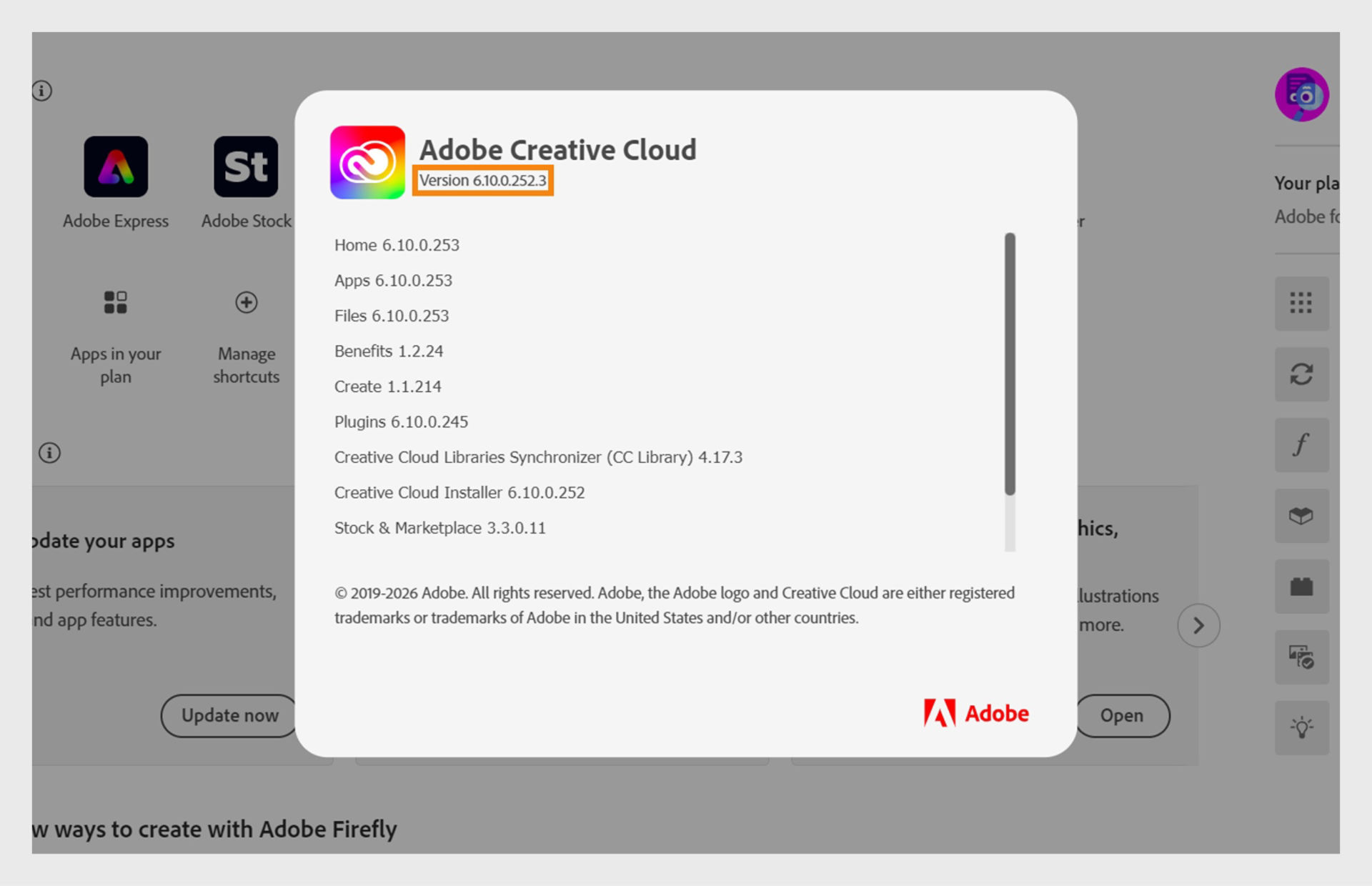Click the black folder-shaped sidebar icon

tap(1301, 586)
